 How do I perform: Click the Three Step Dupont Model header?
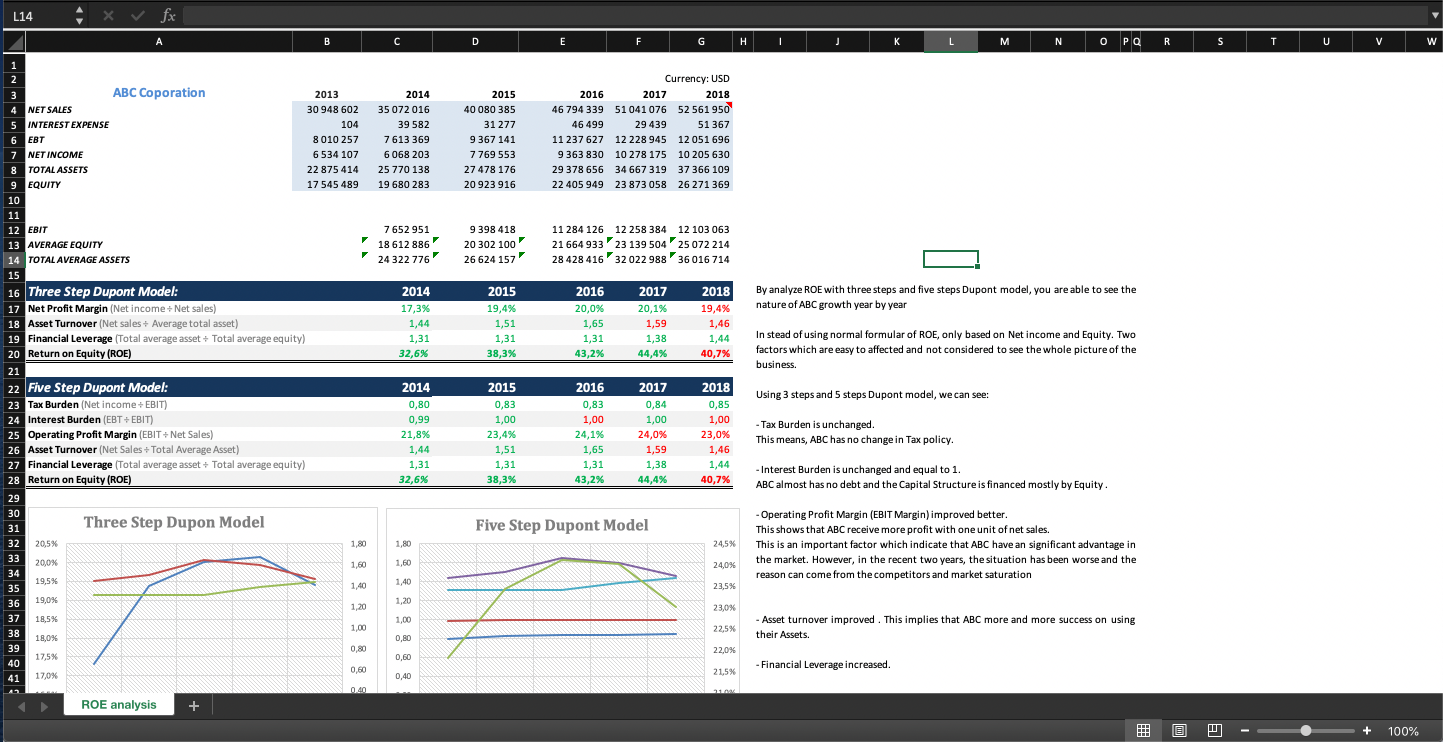[x=103, y=292]
